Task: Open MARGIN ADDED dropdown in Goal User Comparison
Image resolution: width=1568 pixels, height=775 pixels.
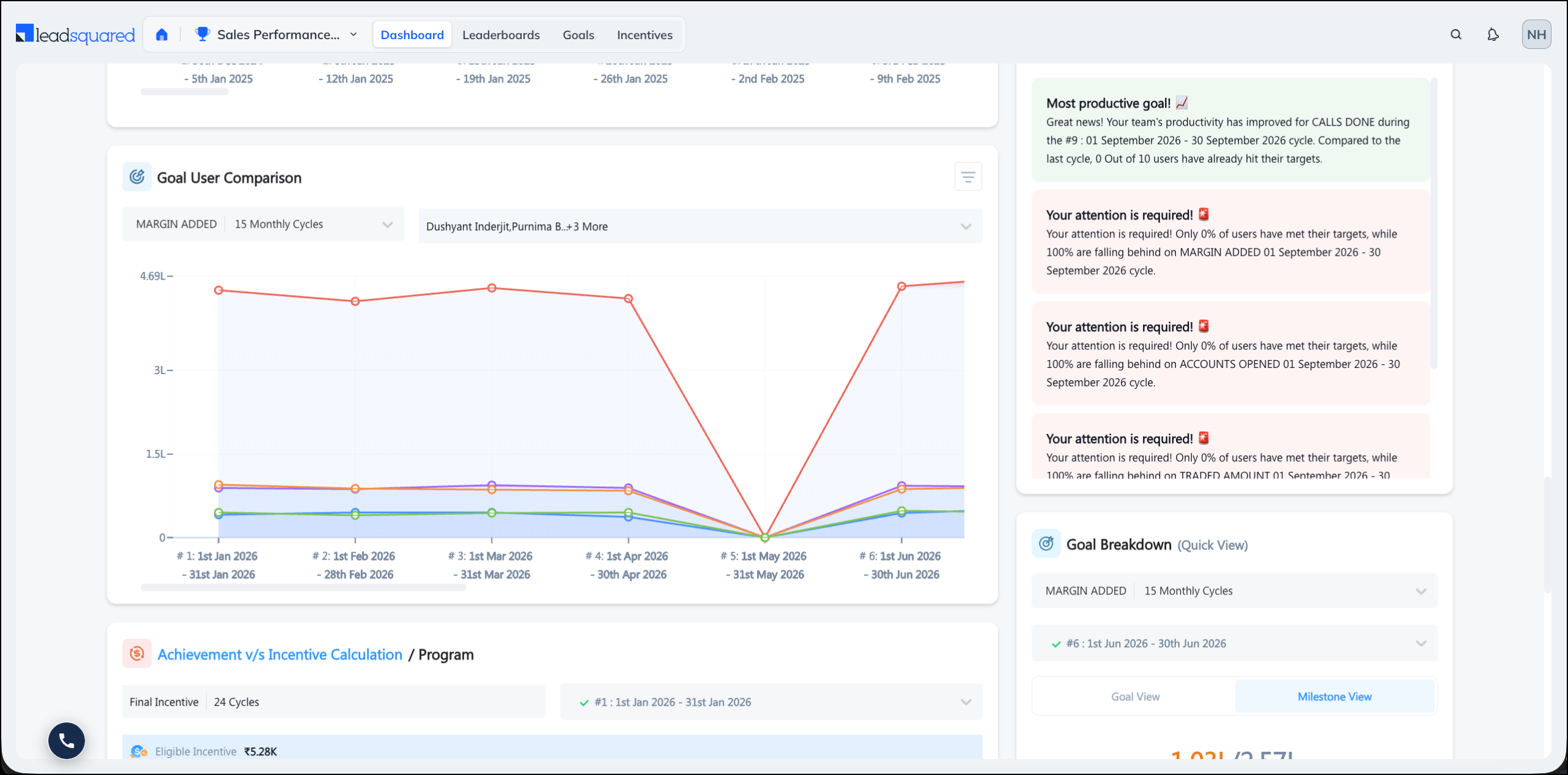Action: [x=263, y=224]
